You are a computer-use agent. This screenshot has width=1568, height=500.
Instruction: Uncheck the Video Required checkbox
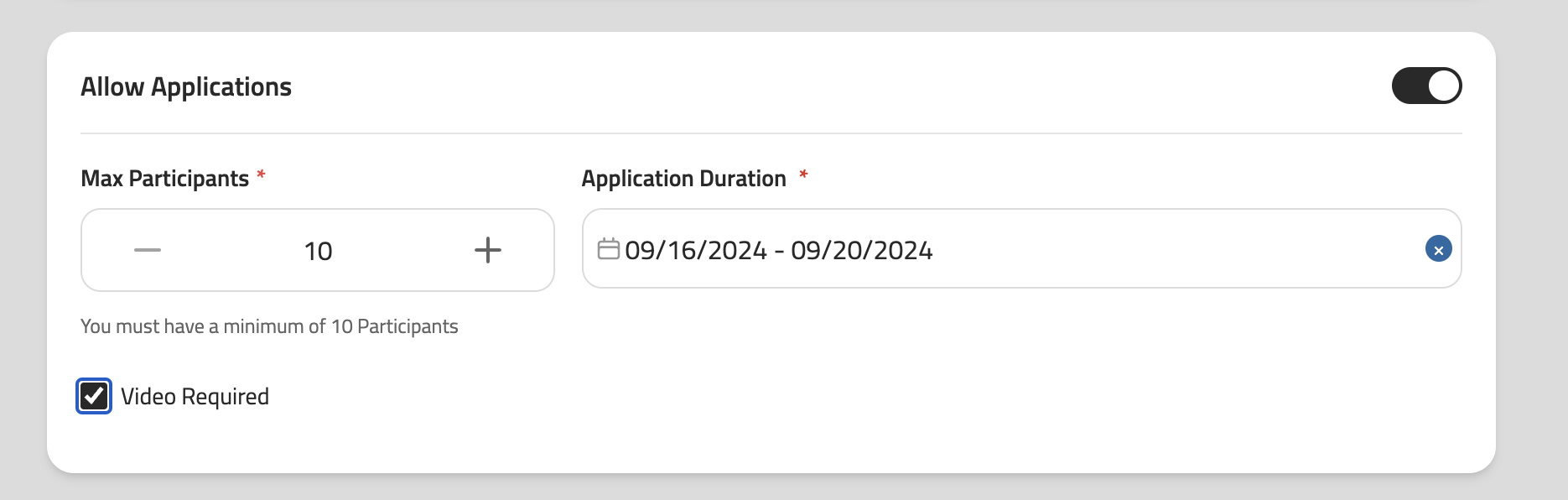[x=94, y=396]
